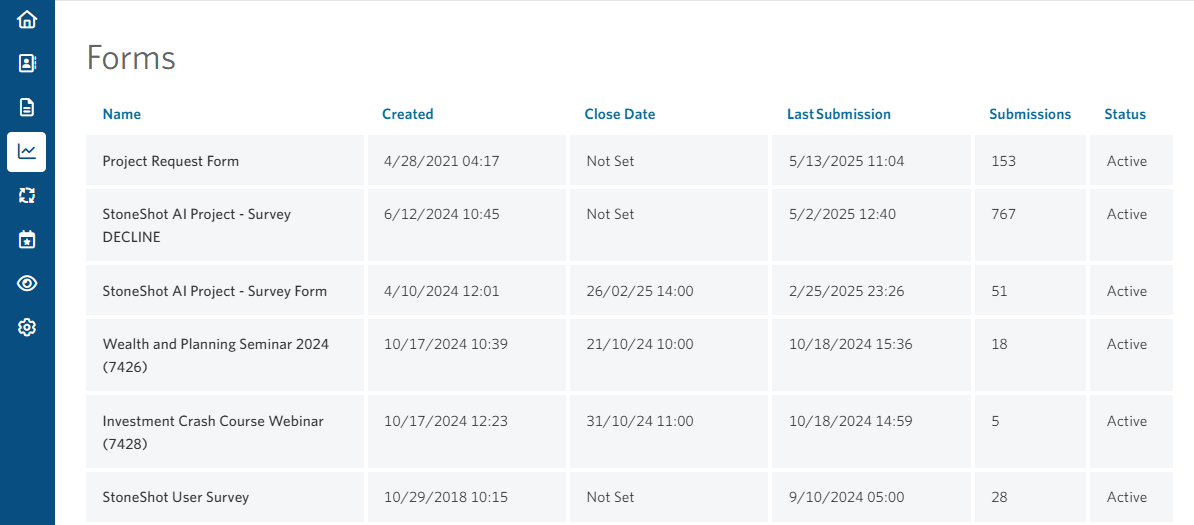The image size is (1194, 525).
Task: Open the Contacts icon in sidebar
Action: [27, 63]
